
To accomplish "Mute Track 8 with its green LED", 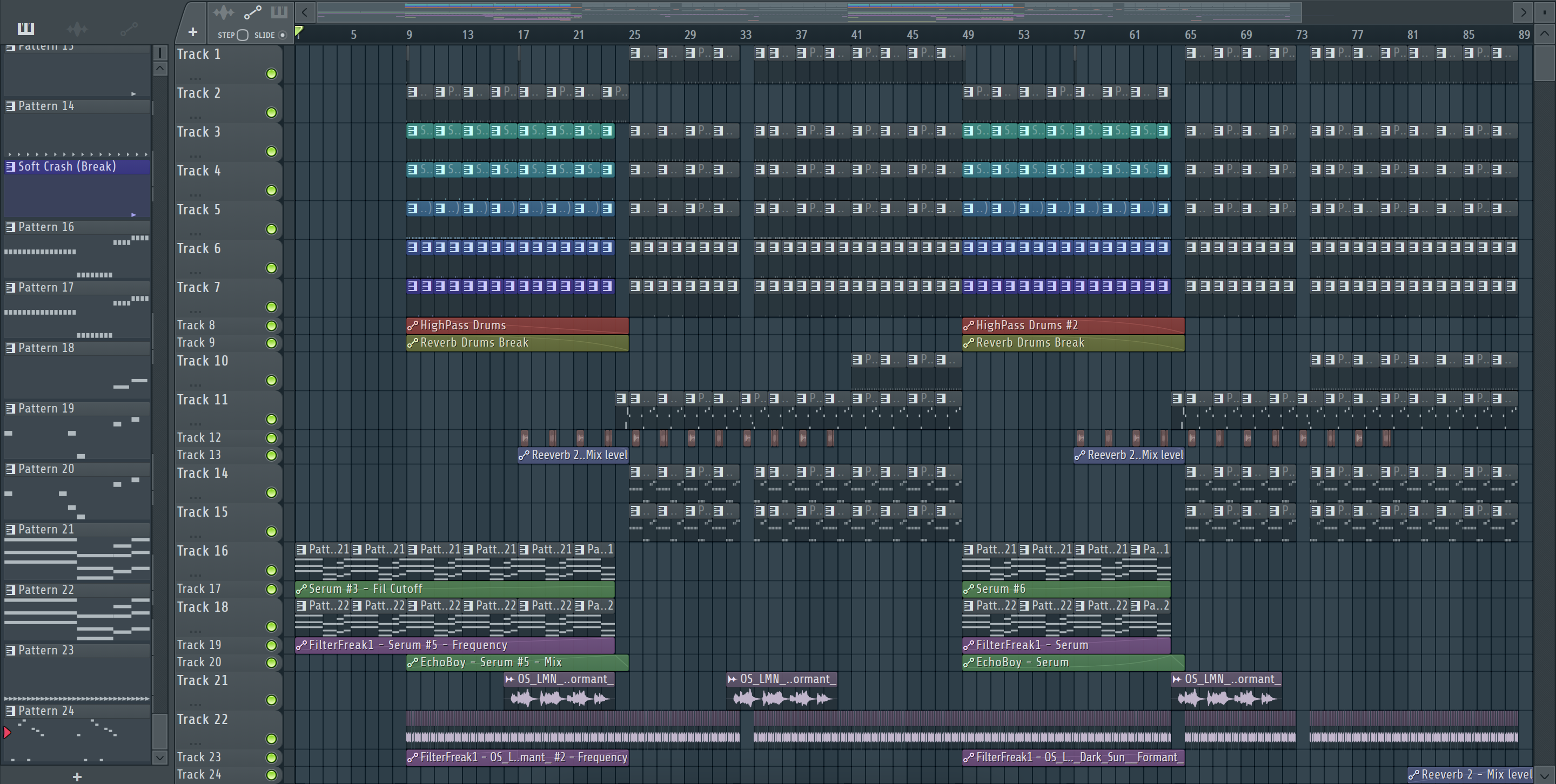I will [x=272, y=326].
